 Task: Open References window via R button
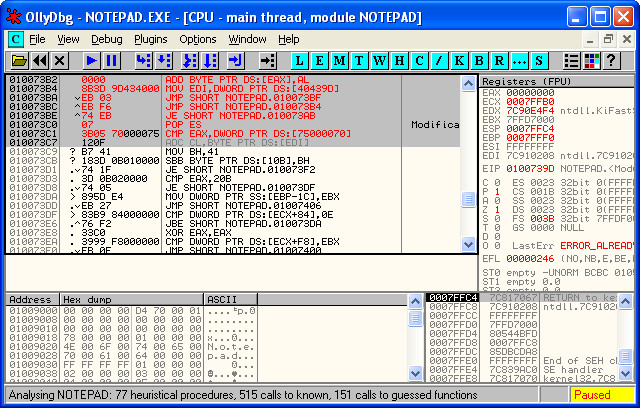click(x=499, y=61)
